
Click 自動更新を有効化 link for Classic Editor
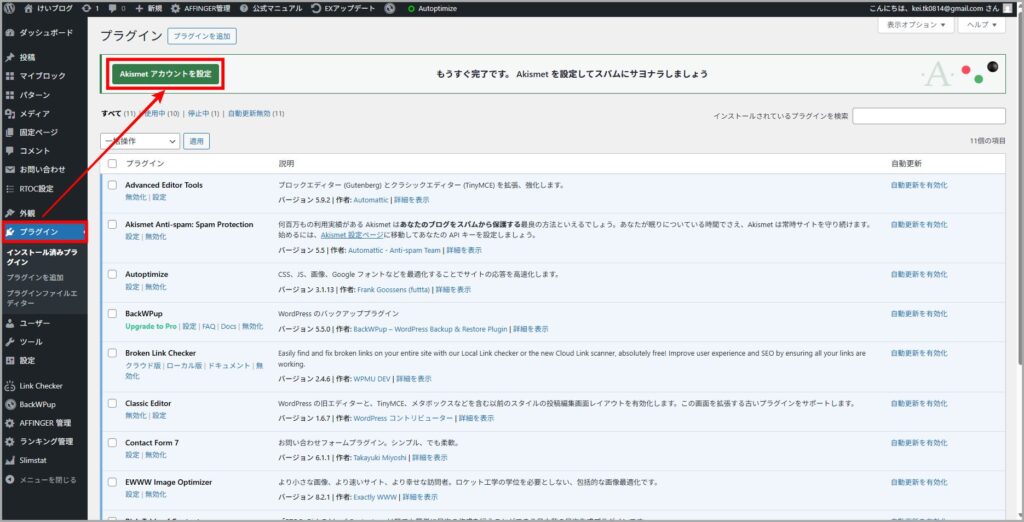pyautogui.click(x=919, y=403)
